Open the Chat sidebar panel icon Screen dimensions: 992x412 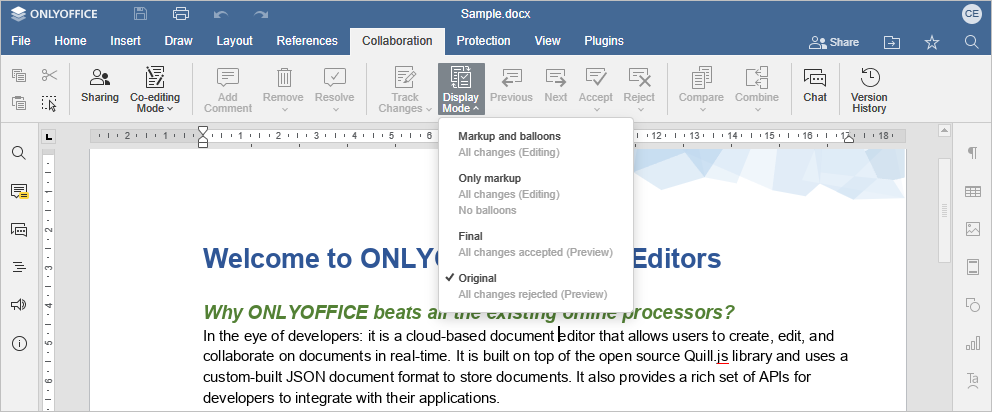19,229
